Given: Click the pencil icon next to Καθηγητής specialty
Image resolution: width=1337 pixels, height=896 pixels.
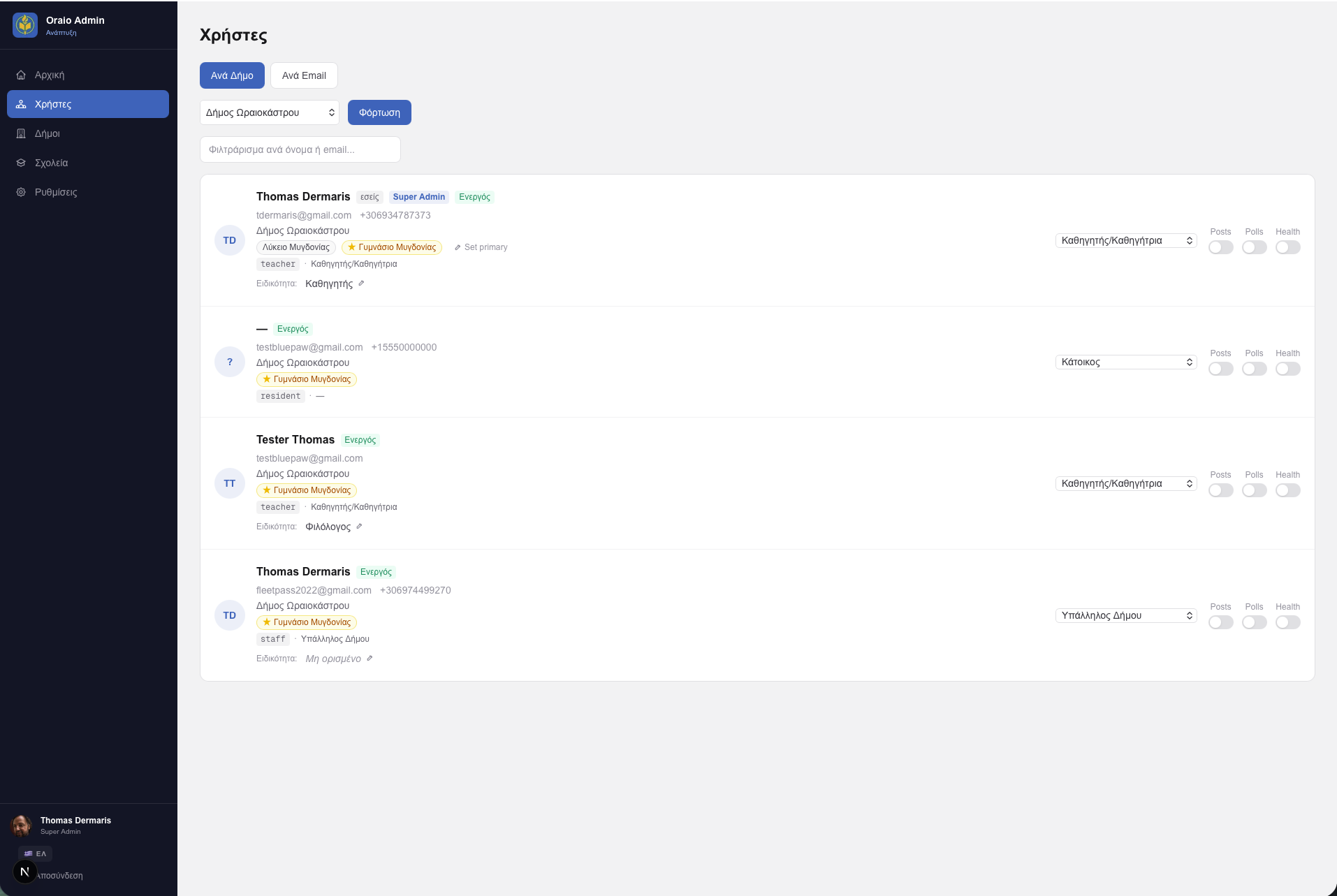Looking at the screenshot, I should pyautogui.click(x=361, y=284).
